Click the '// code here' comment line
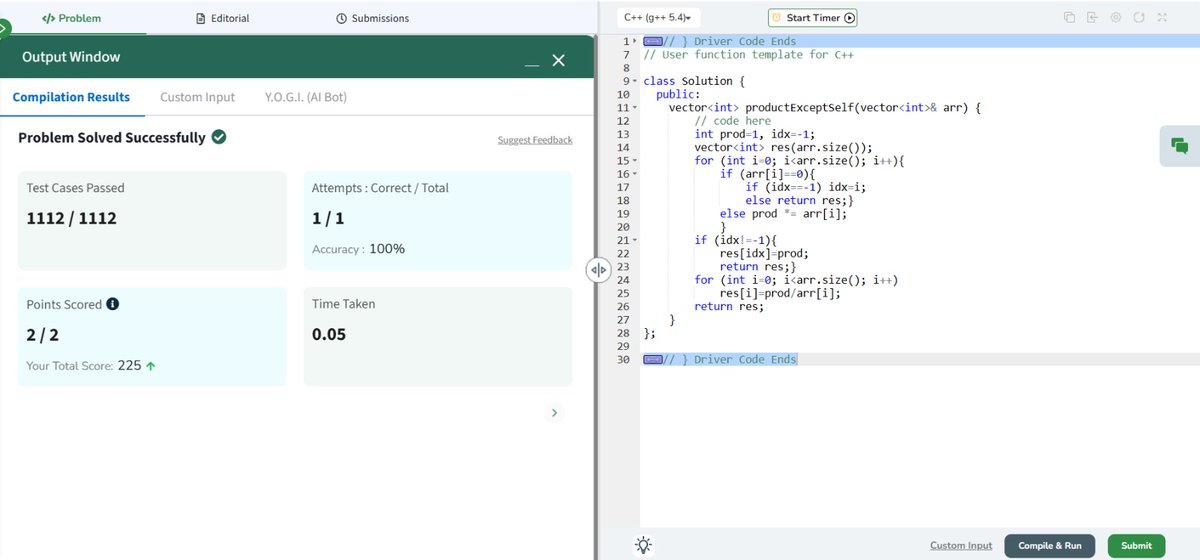 point(733,120)
